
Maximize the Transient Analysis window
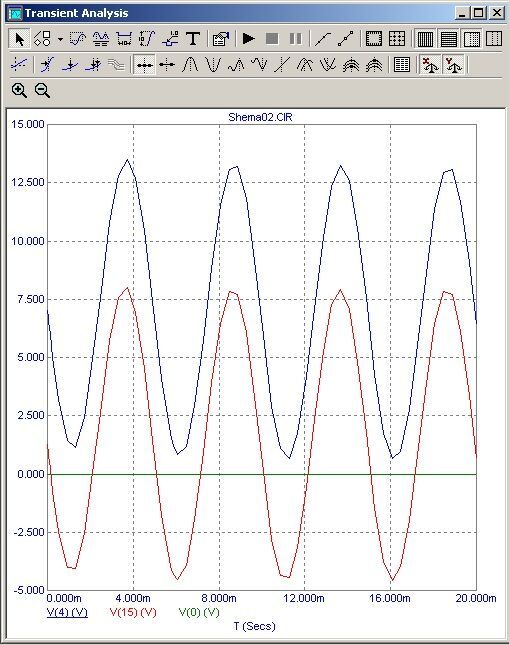coord(479,13)
